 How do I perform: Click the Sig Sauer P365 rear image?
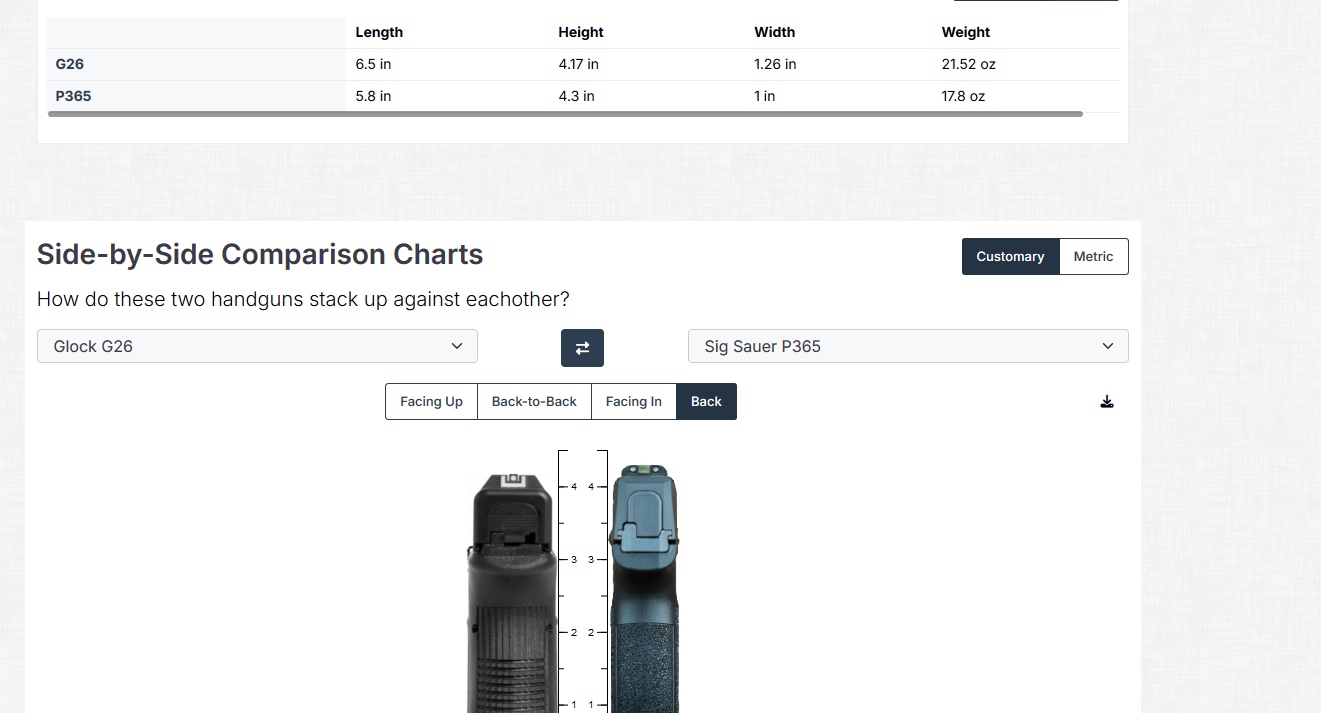tap(645, 590)
